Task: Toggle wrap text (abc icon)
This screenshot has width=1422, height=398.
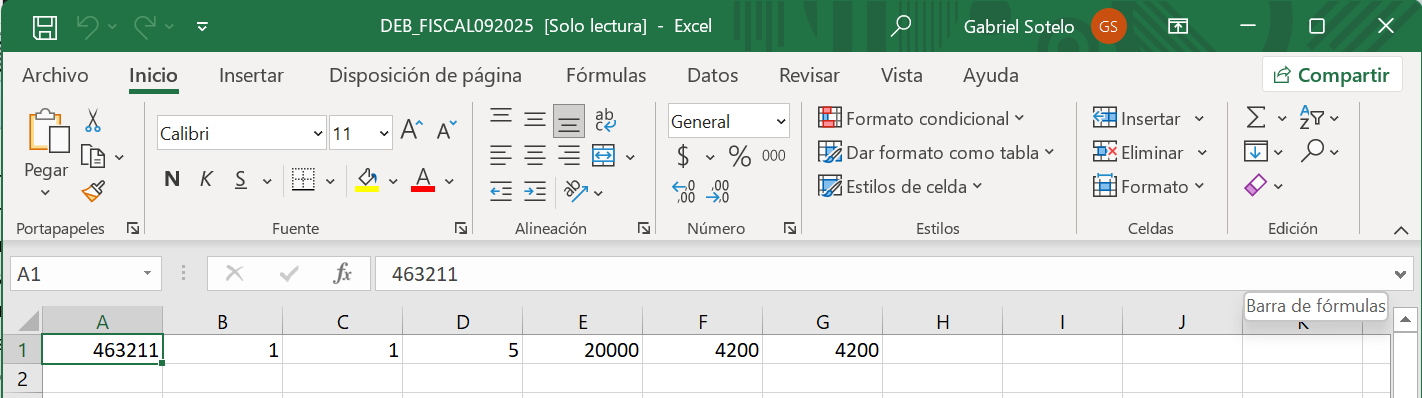Action: 605,121
